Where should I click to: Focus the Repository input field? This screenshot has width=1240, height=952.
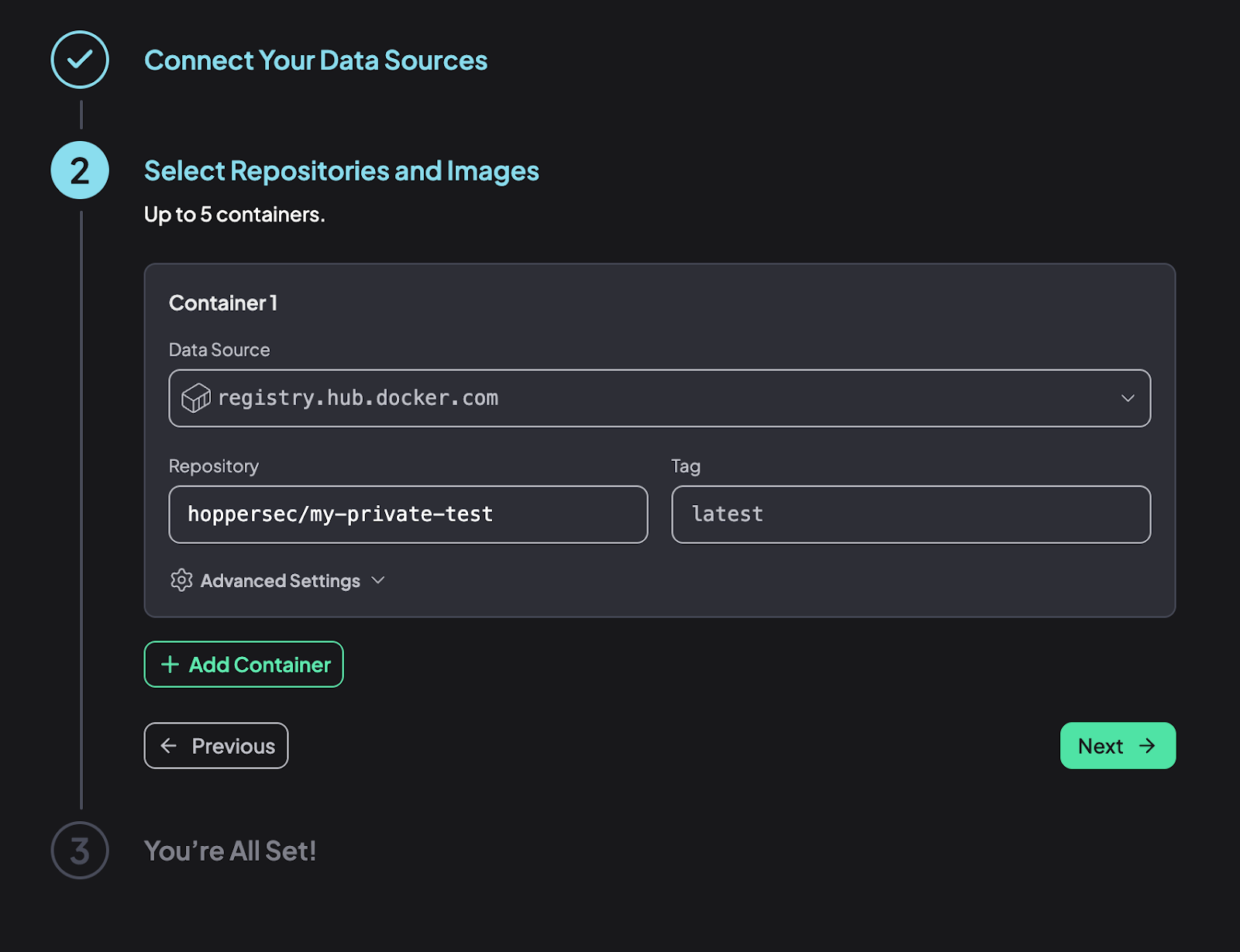point(408,514)
